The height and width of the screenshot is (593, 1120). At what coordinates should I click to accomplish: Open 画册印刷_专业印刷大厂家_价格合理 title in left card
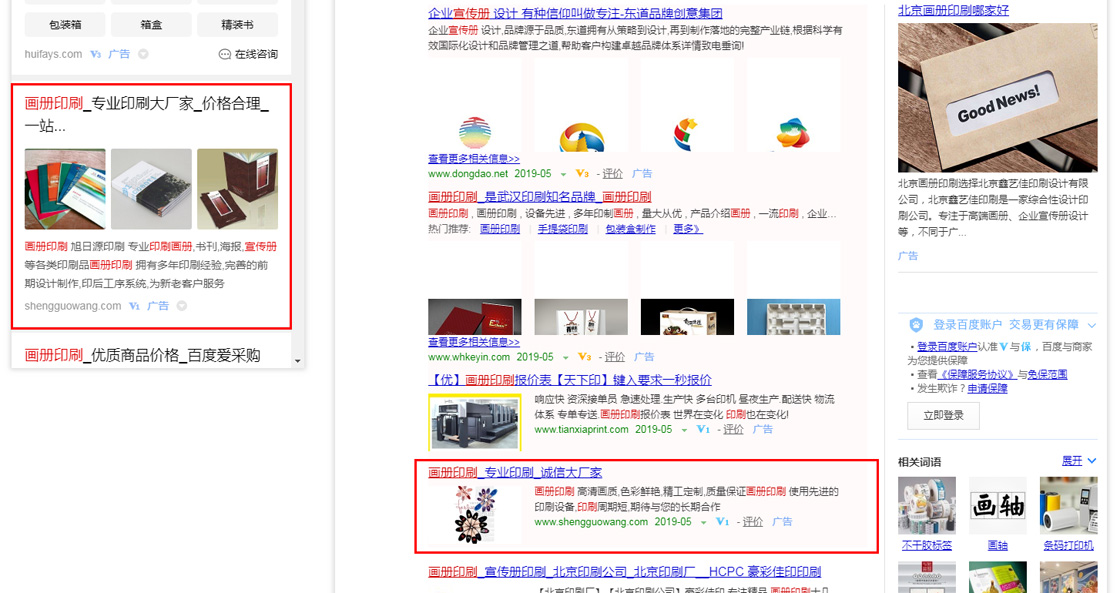[146, 114]
